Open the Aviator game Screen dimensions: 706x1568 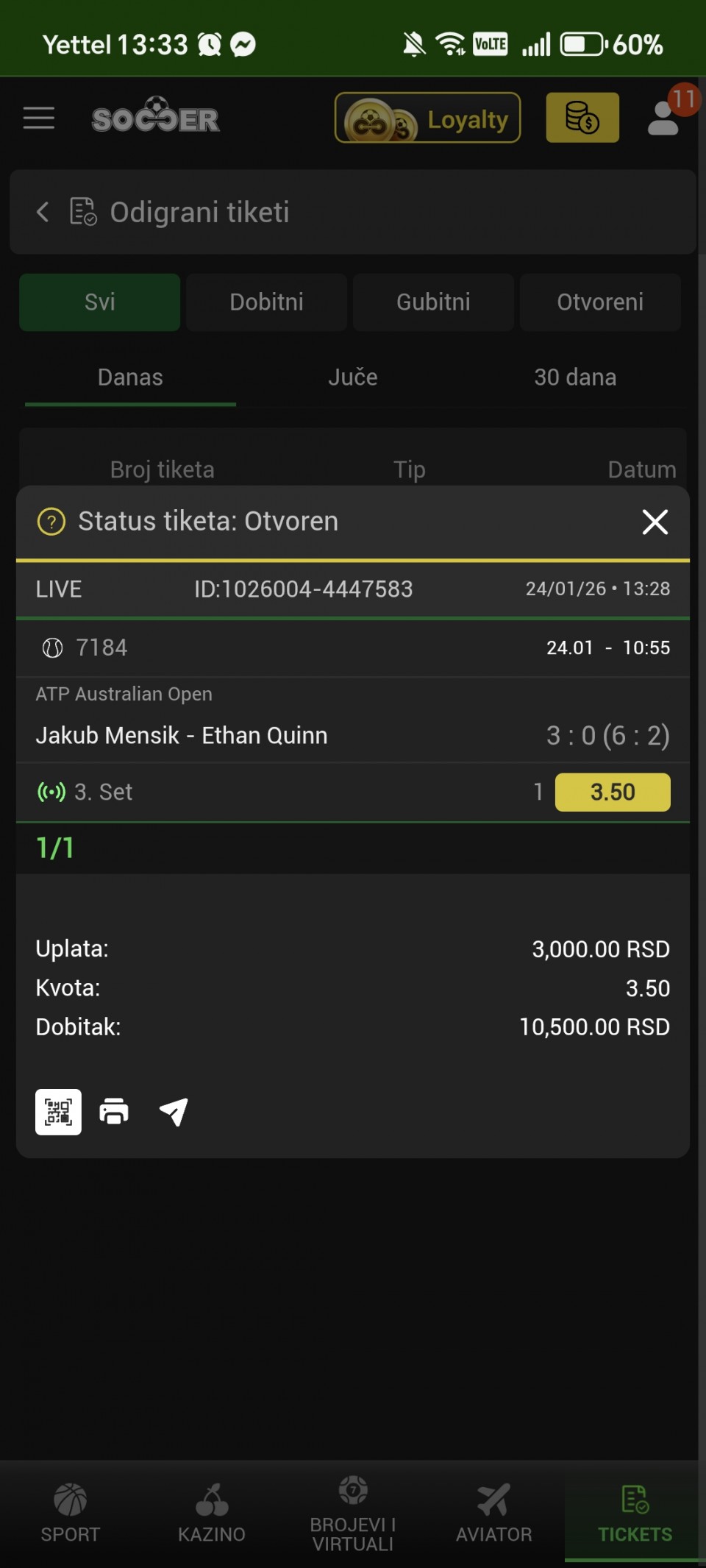(x=493, y=1512)
